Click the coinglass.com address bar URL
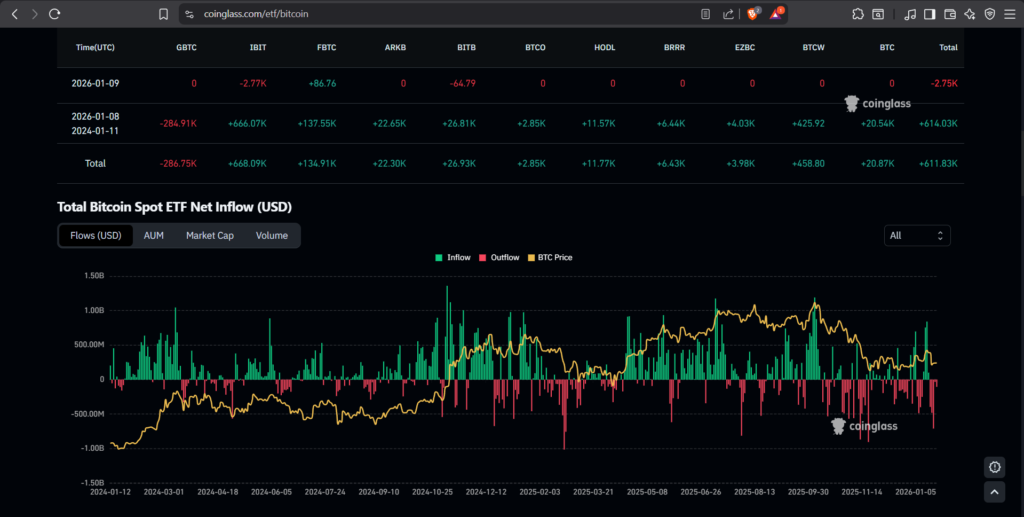Viewport: 1024px width, 517px height. (x=256, y=14)
